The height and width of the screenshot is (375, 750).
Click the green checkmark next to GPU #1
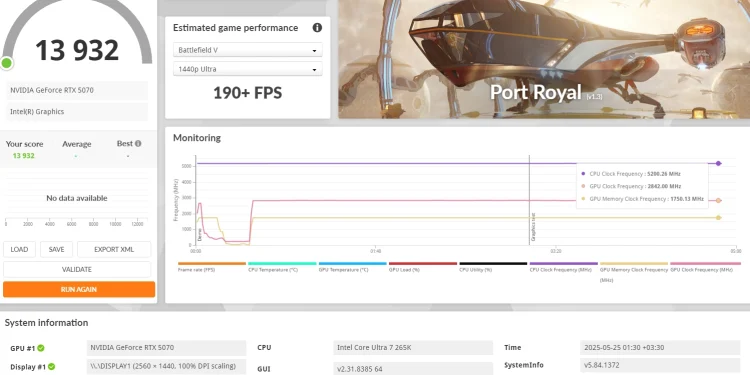[x=41, y=348]
